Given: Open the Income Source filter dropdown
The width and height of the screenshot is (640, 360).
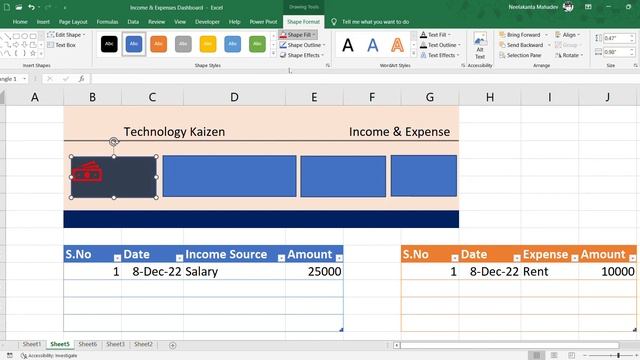Looking at the screenshot, I should pos(281,258).
